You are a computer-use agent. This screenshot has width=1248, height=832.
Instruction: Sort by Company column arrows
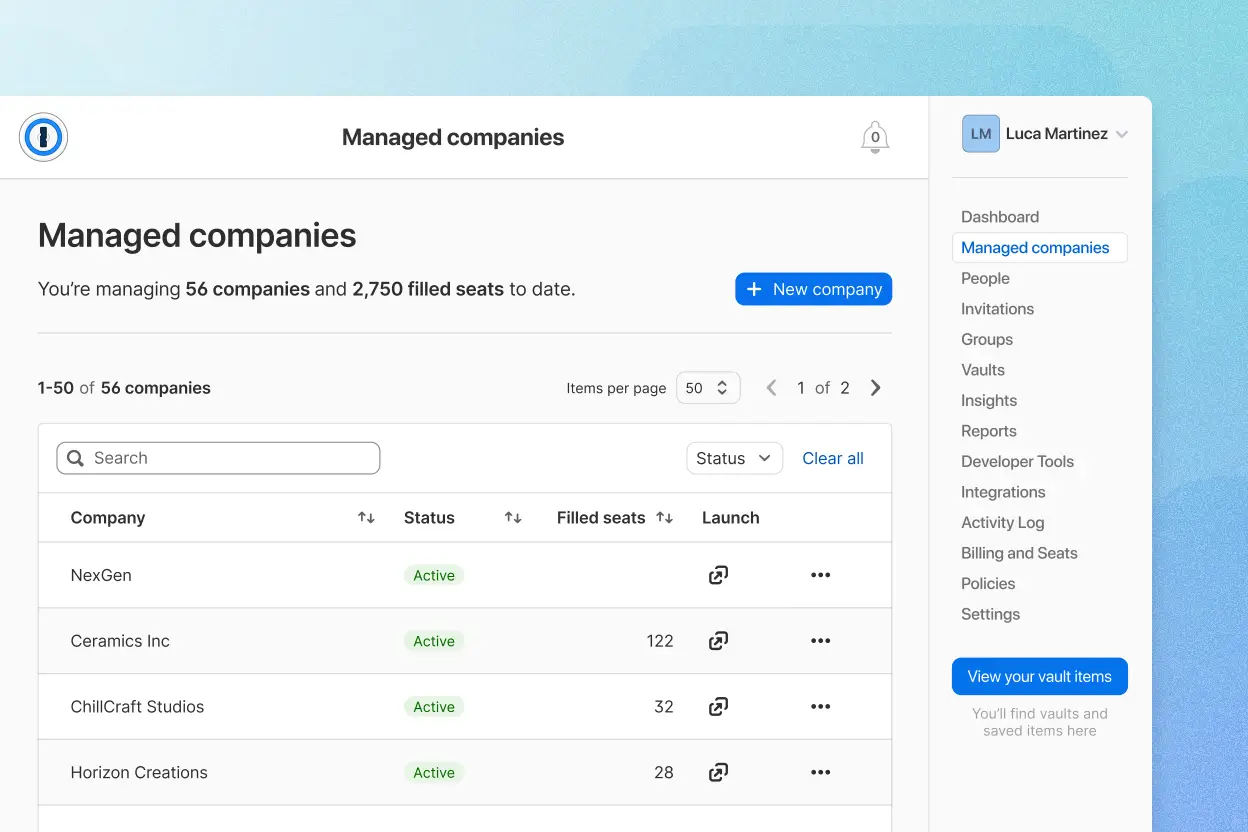tap(366, 518)
